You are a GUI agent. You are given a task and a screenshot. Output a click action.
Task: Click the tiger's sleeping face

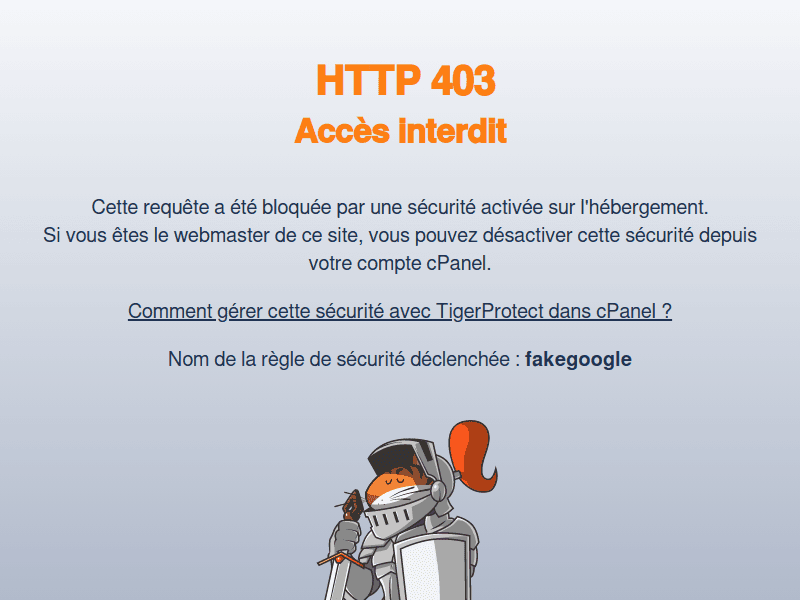pos(395,485)
